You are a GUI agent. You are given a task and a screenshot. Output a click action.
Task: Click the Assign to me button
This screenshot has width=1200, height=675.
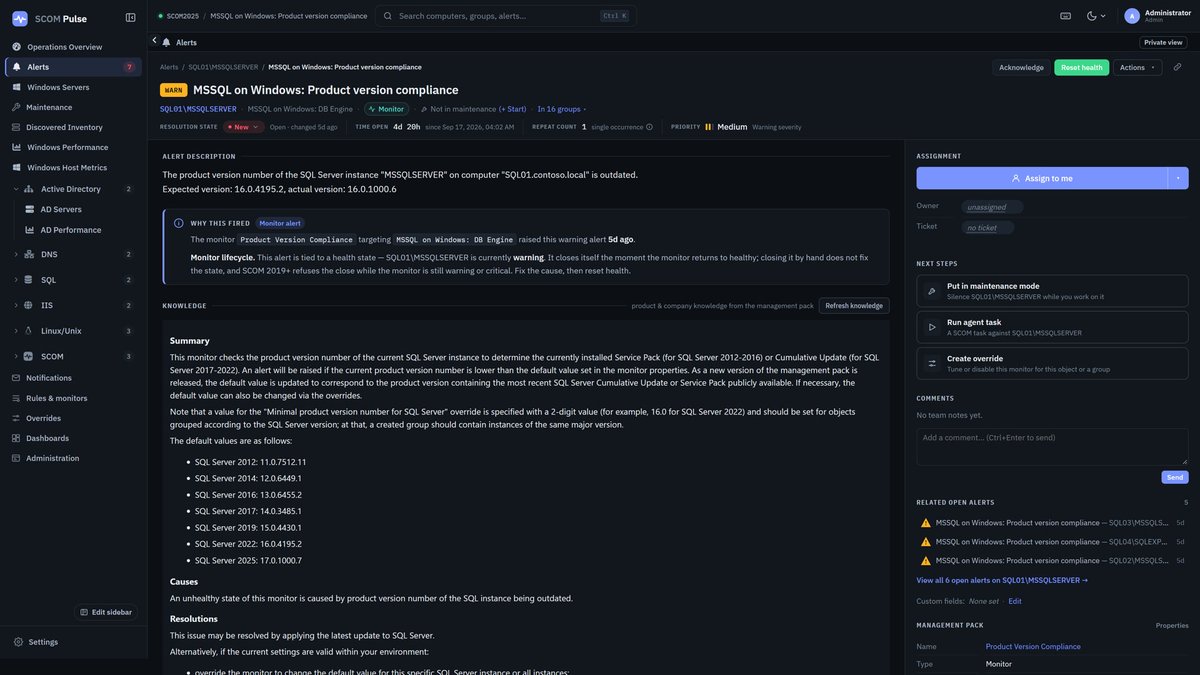coord(1042,178)
